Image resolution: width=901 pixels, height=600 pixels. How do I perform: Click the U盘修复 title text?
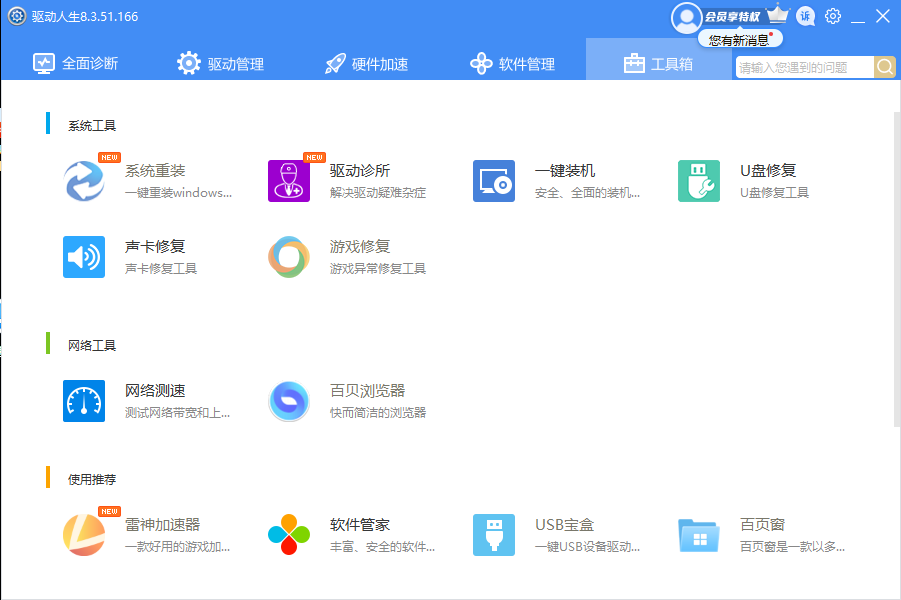tap(768, 171)
